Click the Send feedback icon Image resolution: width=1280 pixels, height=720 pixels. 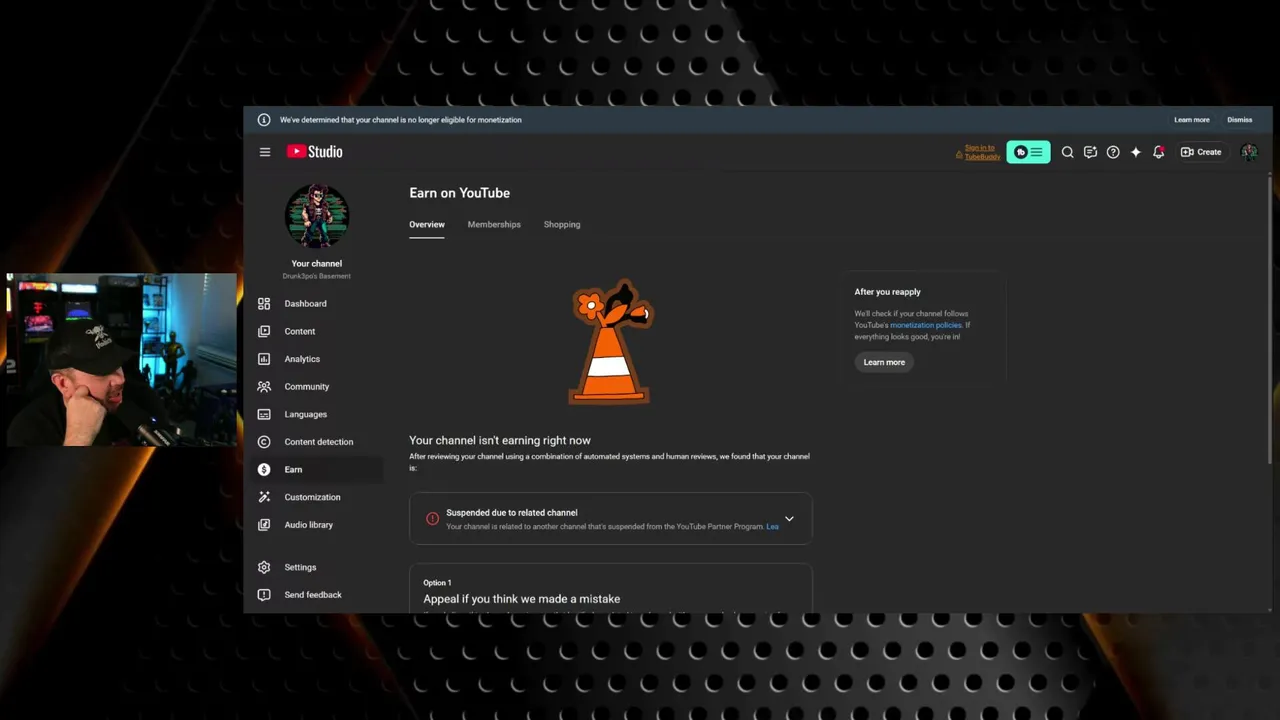tap(264, 595)
